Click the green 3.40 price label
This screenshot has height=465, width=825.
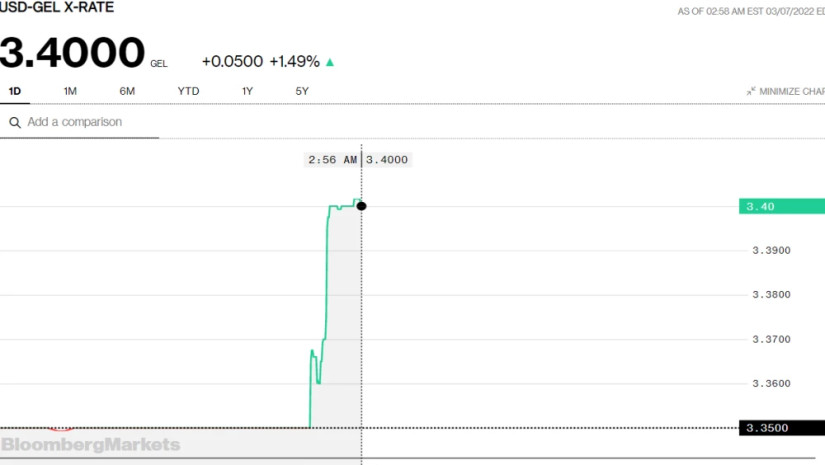[782, 206]
